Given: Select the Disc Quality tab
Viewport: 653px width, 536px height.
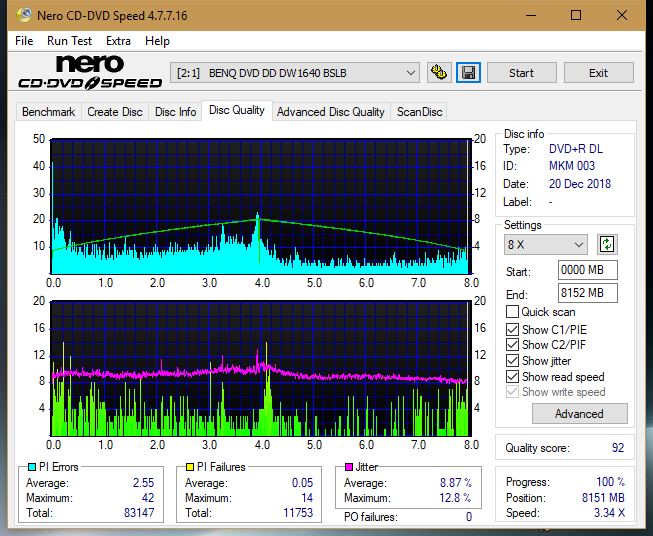Looking at the screenshot, I should pos(237,110).
